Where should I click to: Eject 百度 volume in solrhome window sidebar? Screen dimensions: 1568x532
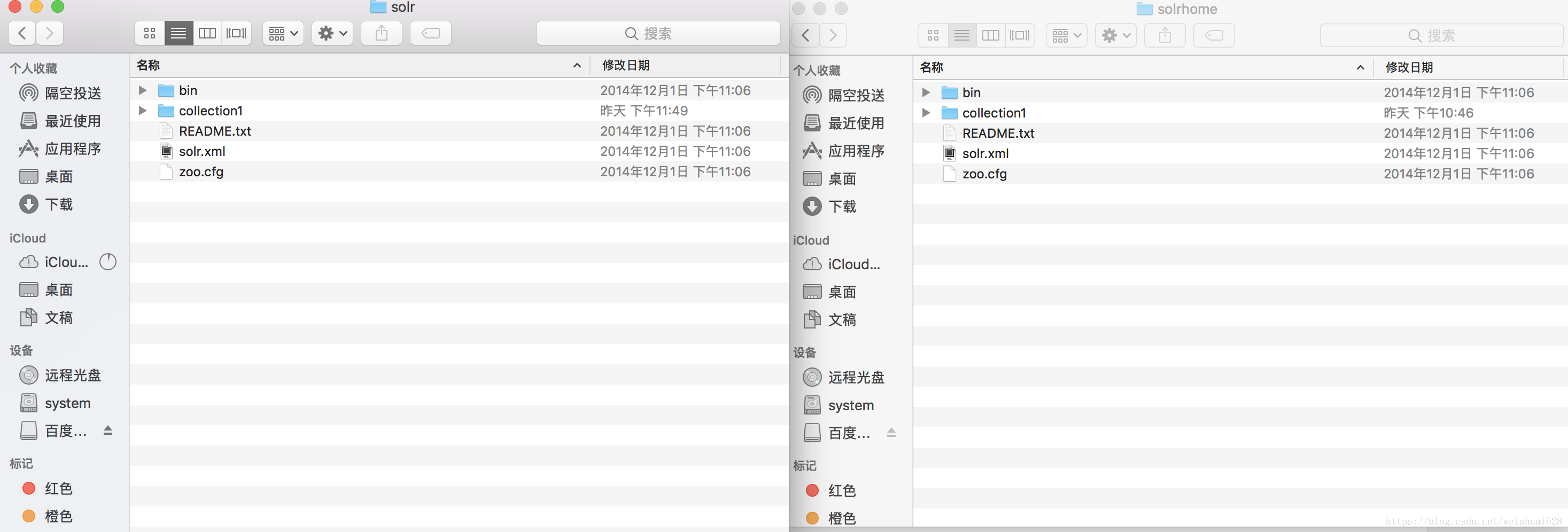tap(891, 433)
